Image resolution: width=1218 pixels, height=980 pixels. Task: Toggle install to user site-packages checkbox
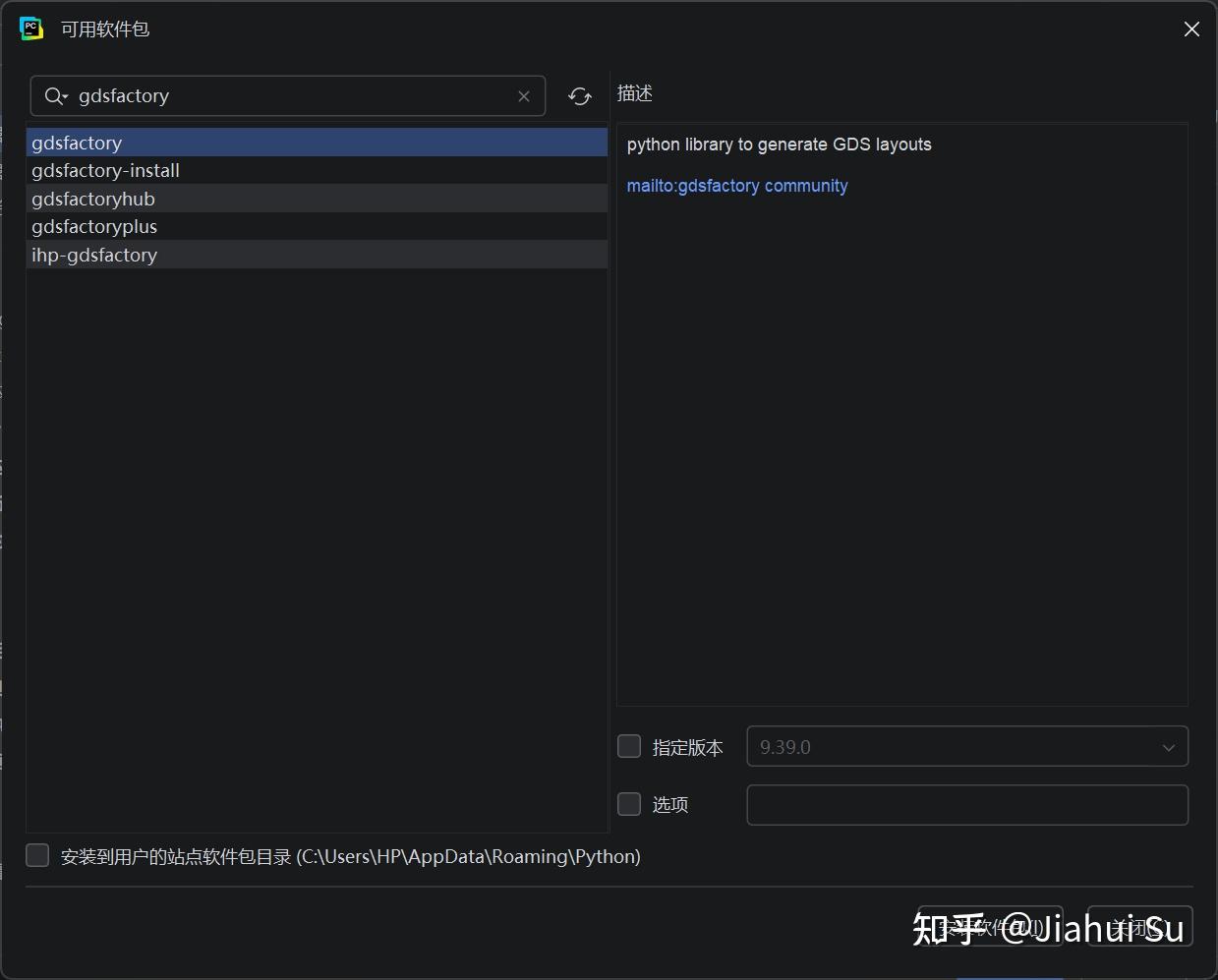[37, 855]
